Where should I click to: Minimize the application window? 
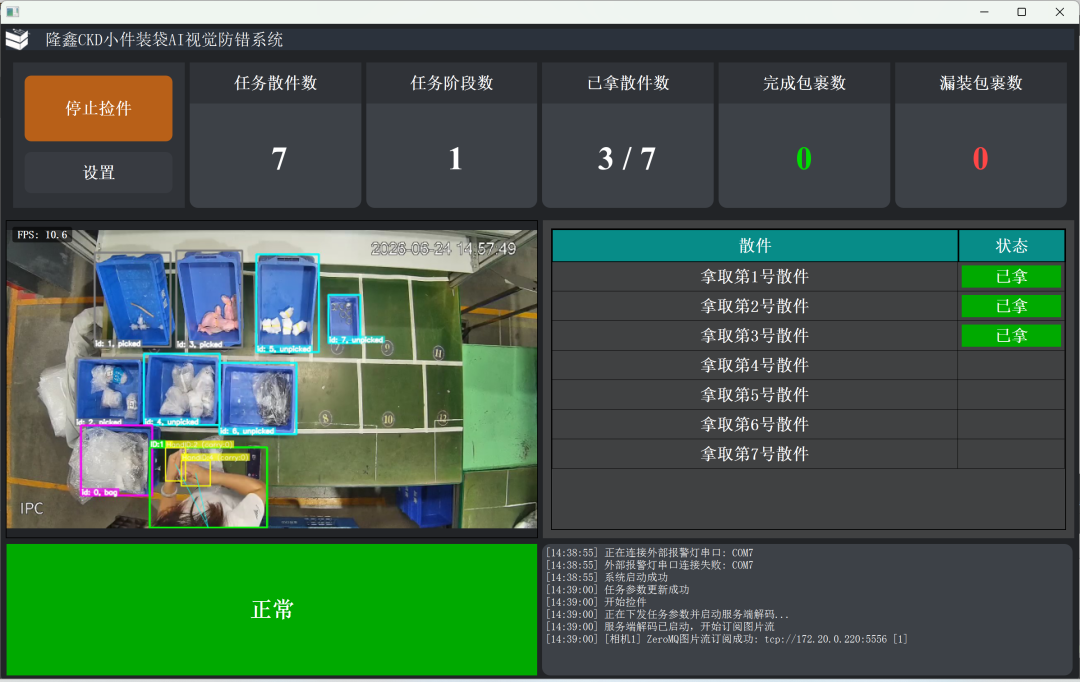coord(984,12)
